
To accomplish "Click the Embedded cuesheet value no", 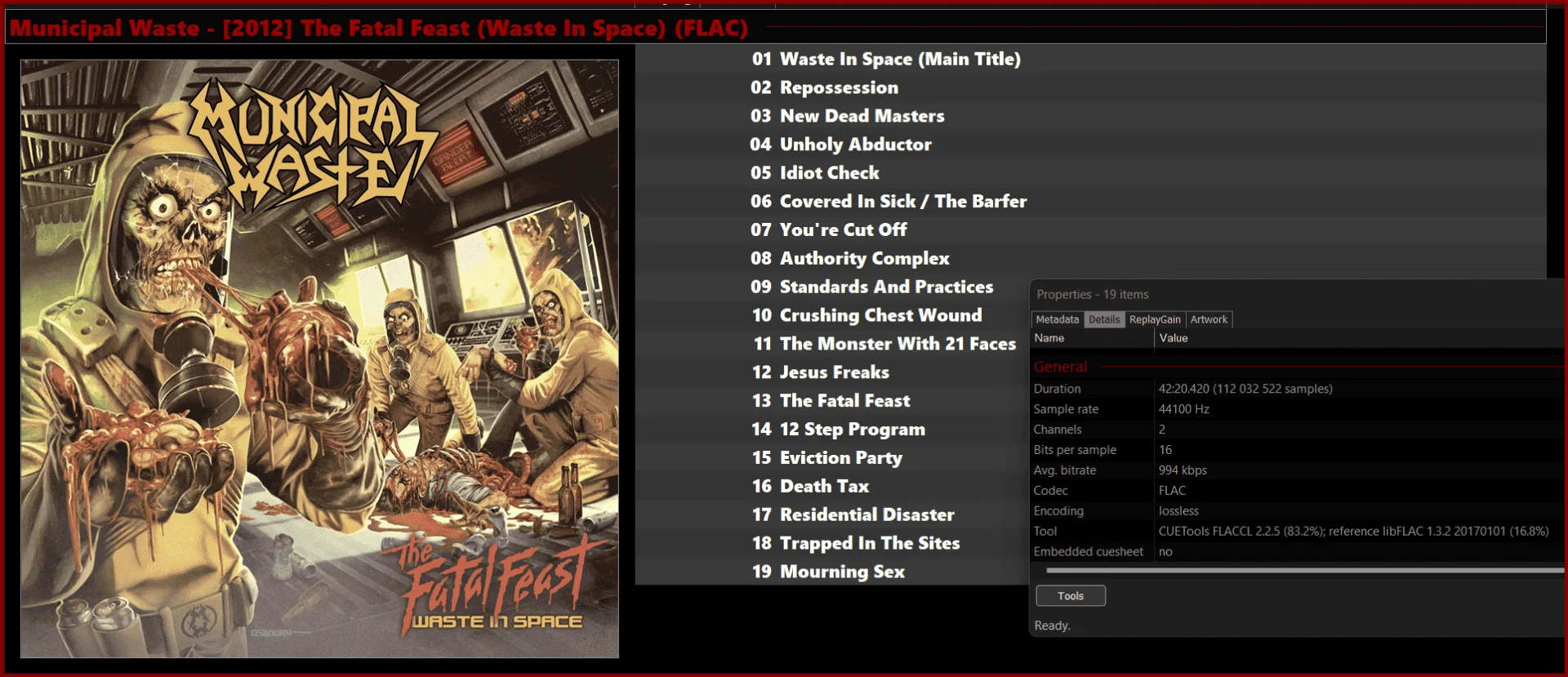I will click(1165, 552).
